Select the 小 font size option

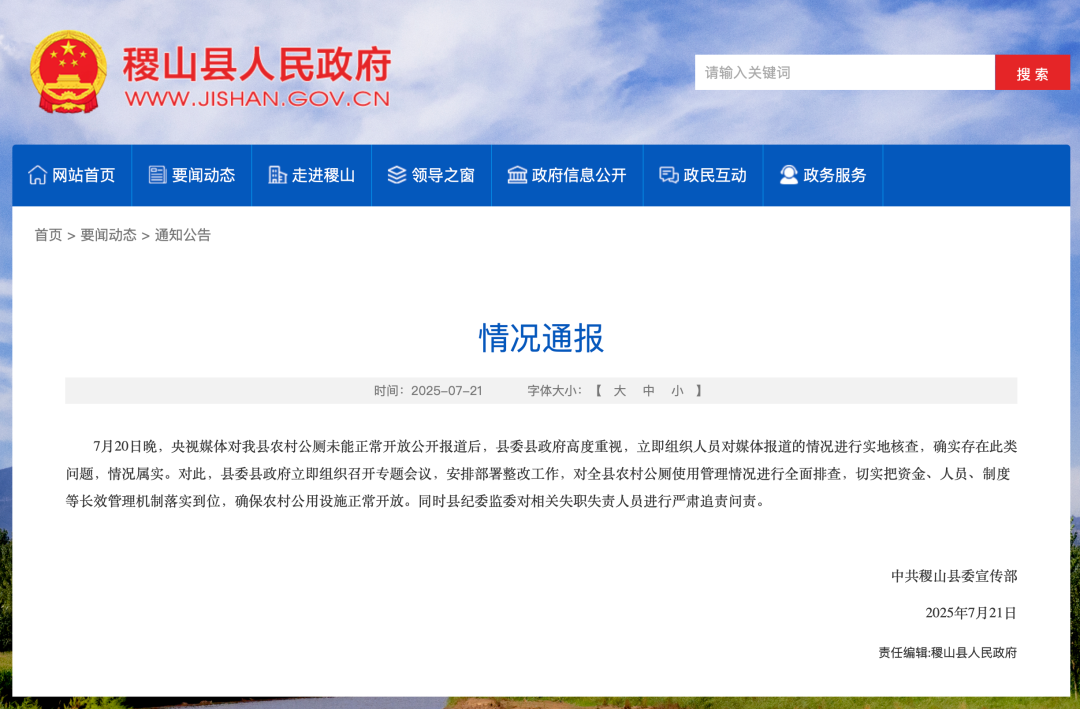[678, 391]
